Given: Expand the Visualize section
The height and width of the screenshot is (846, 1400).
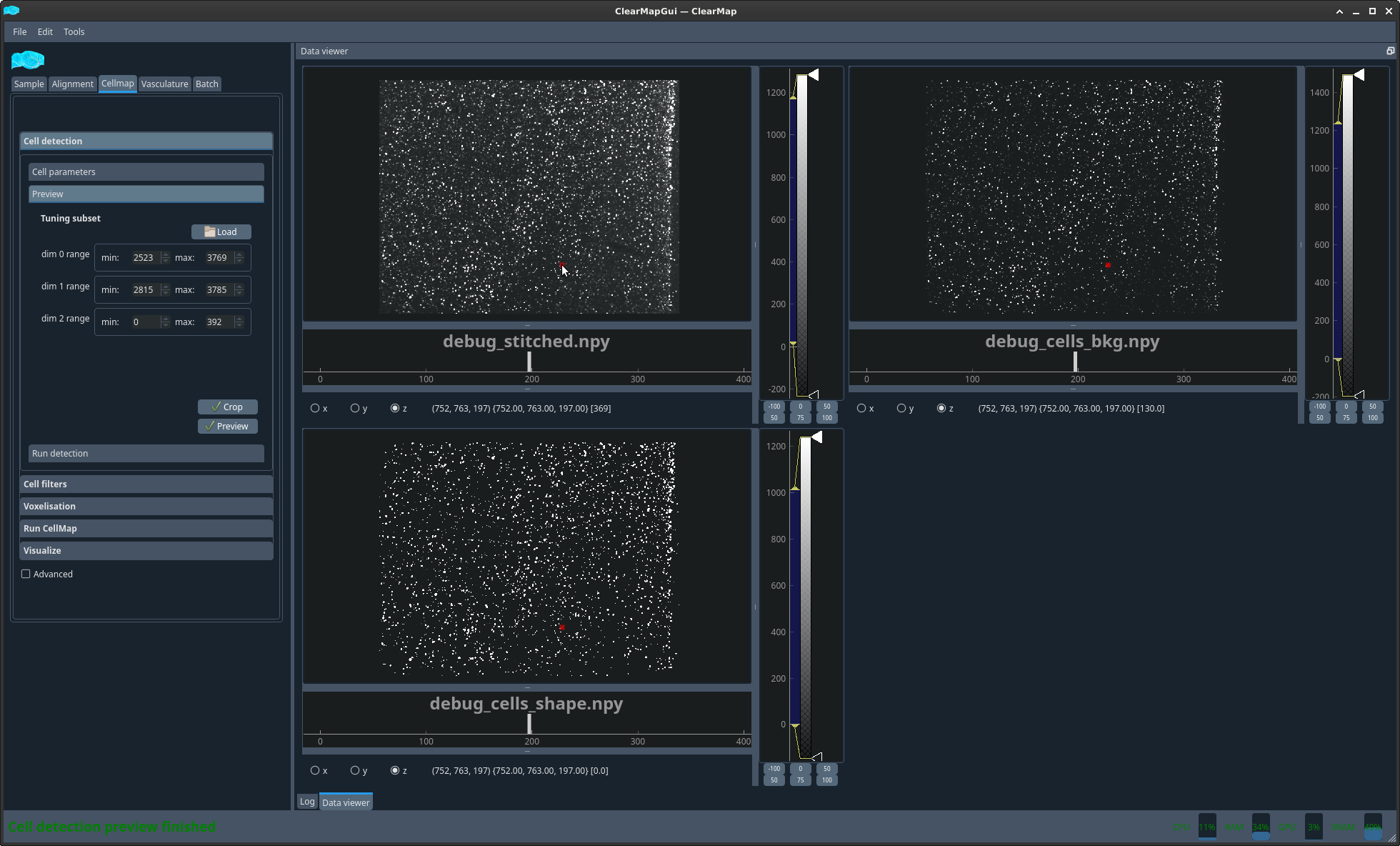Looking at the screenshot, I should [146, 550].
